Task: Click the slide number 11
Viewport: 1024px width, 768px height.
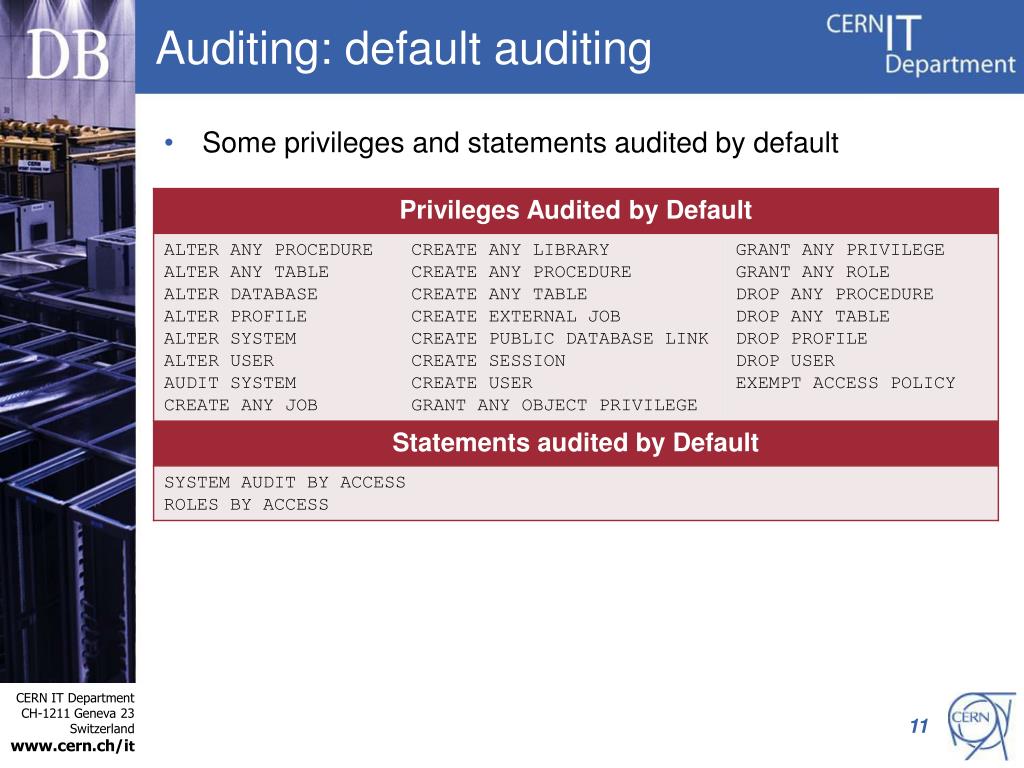Action: [x=919, y=726]
